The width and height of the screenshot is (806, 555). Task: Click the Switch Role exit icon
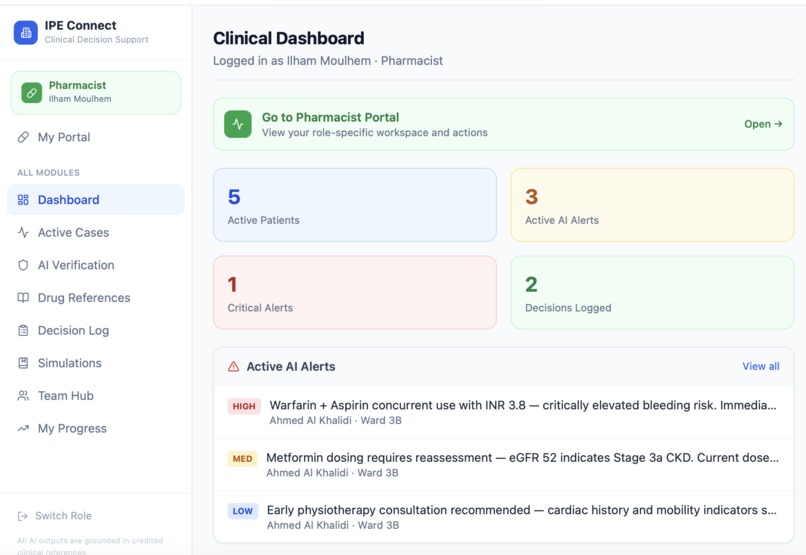click(x=23, y=516)
